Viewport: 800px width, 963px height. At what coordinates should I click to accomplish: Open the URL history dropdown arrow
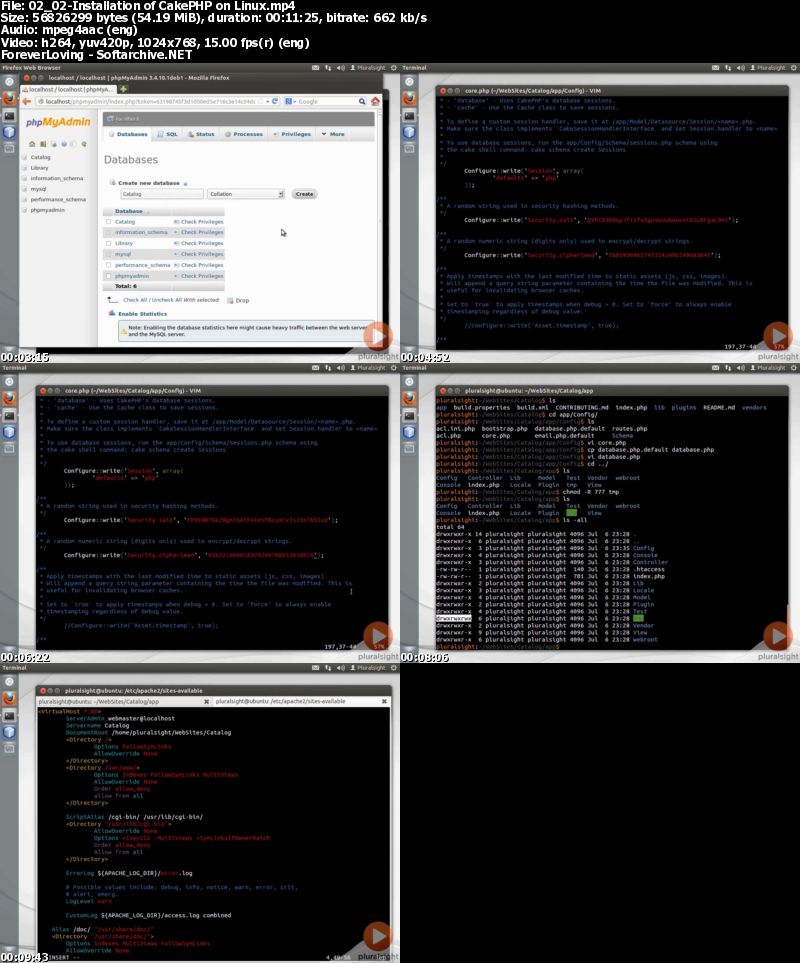coord(268,101)
